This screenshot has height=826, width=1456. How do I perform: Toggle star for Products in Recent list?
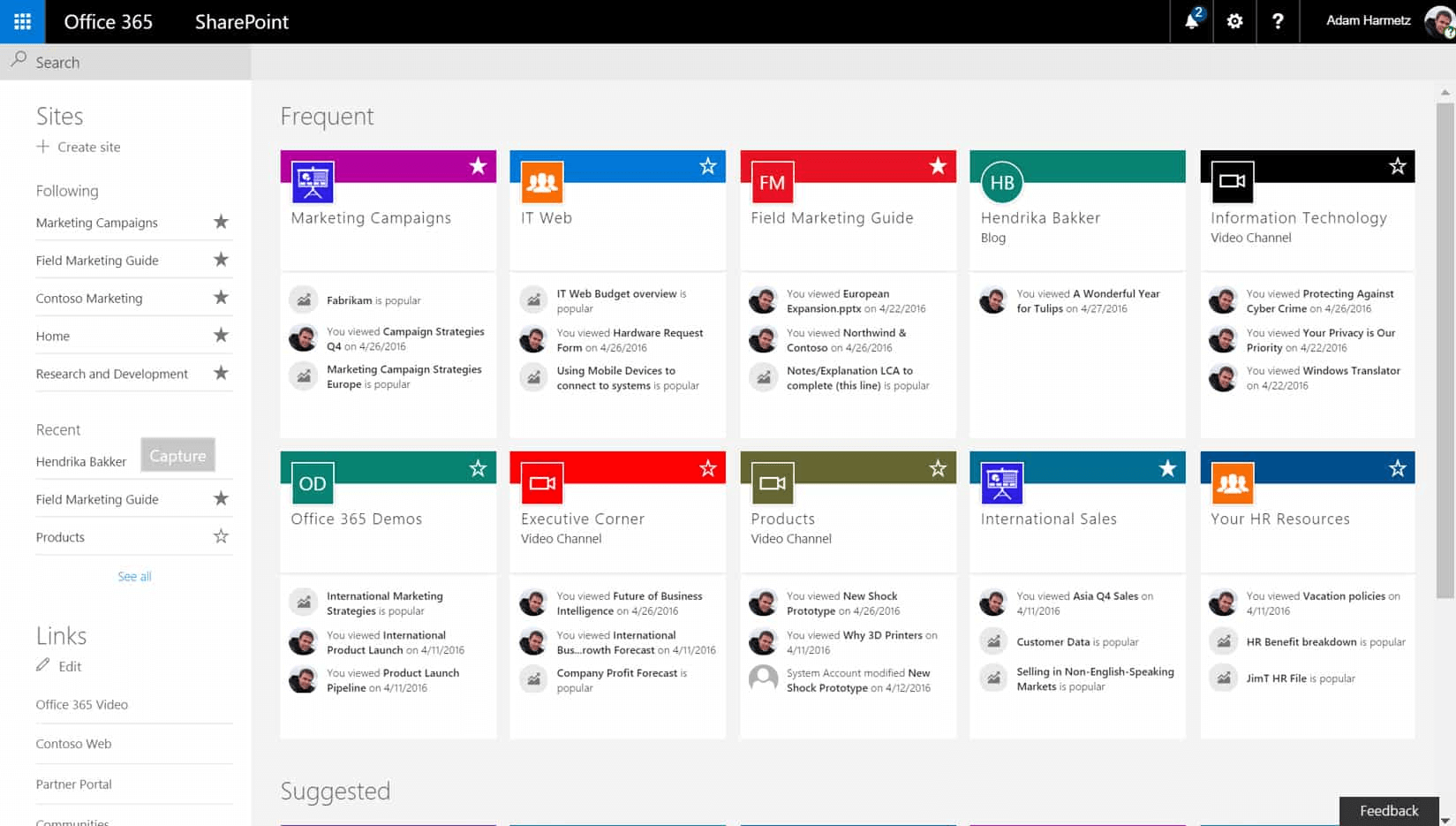[221, 536]
